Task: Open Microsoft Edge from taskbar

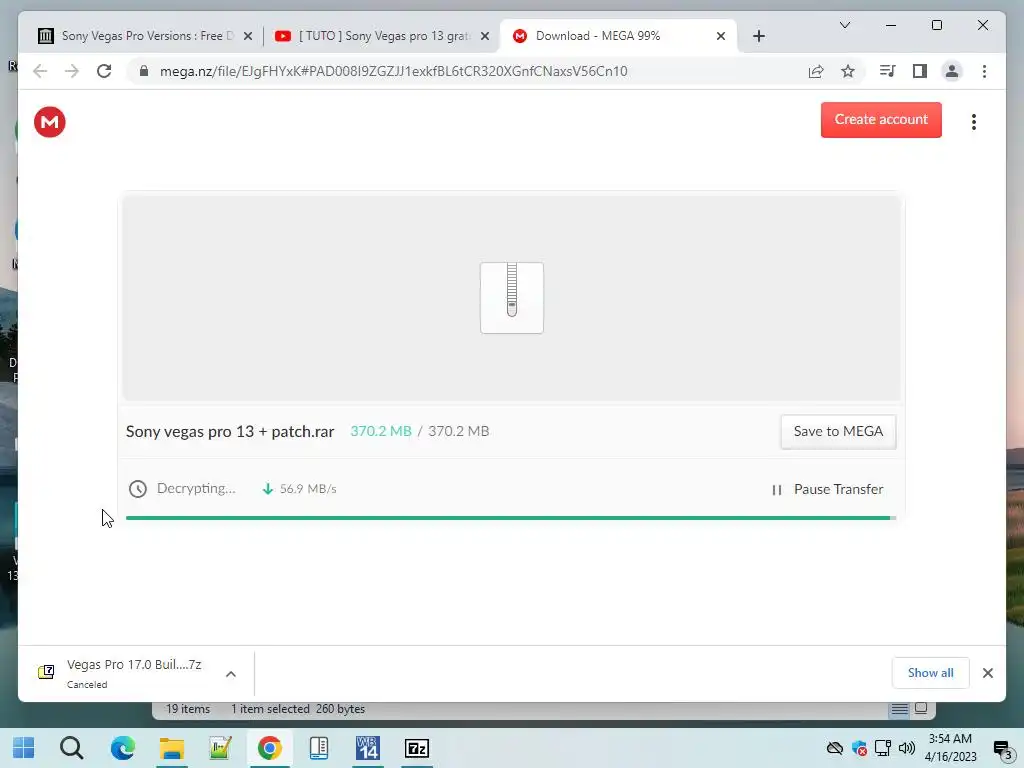Action: [122, 748]
